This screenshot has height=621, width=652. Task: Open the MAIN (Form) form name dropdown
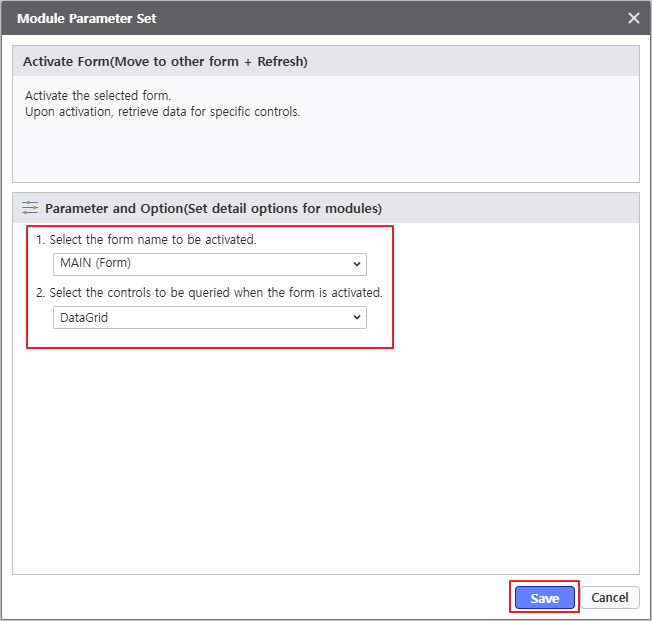pos(209,264)
